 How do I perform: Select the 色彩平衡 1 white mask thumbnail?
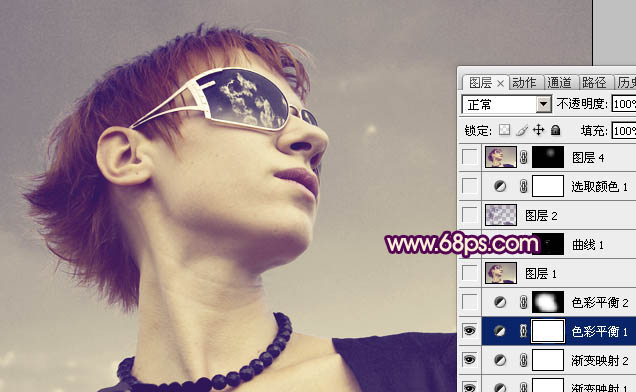click(548, 332)
